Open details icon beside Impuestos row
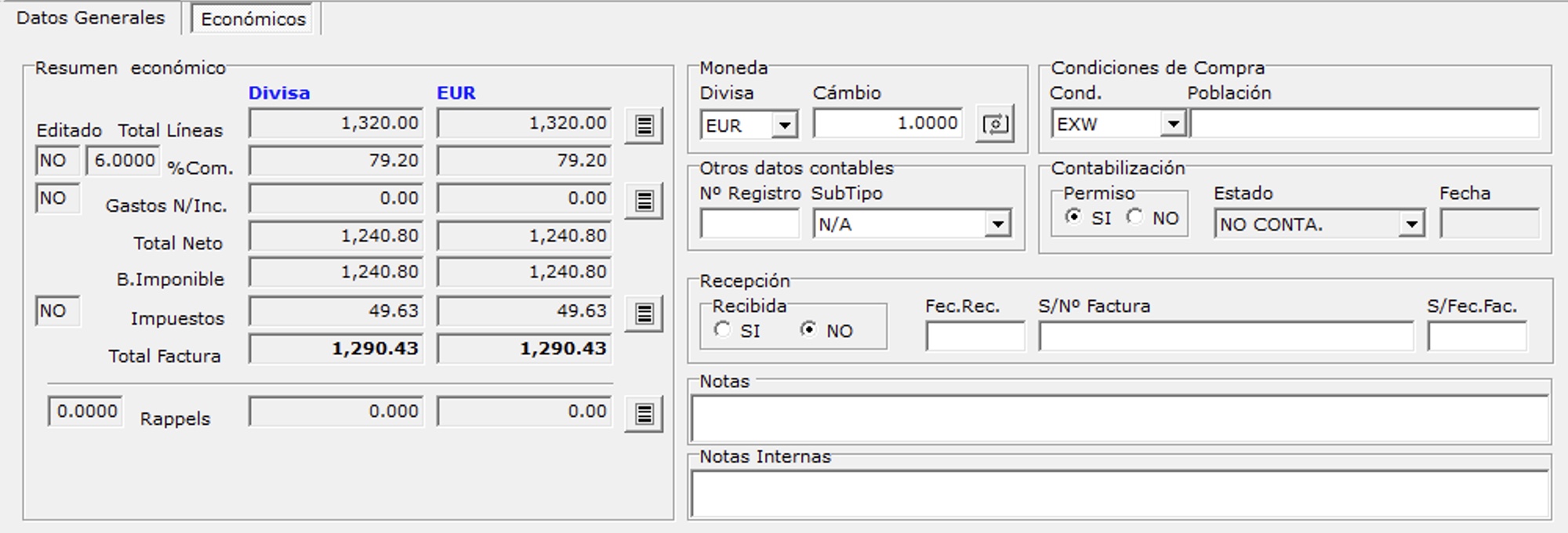The width and height of the screenshot is (1568, 533). click(644, 314)
